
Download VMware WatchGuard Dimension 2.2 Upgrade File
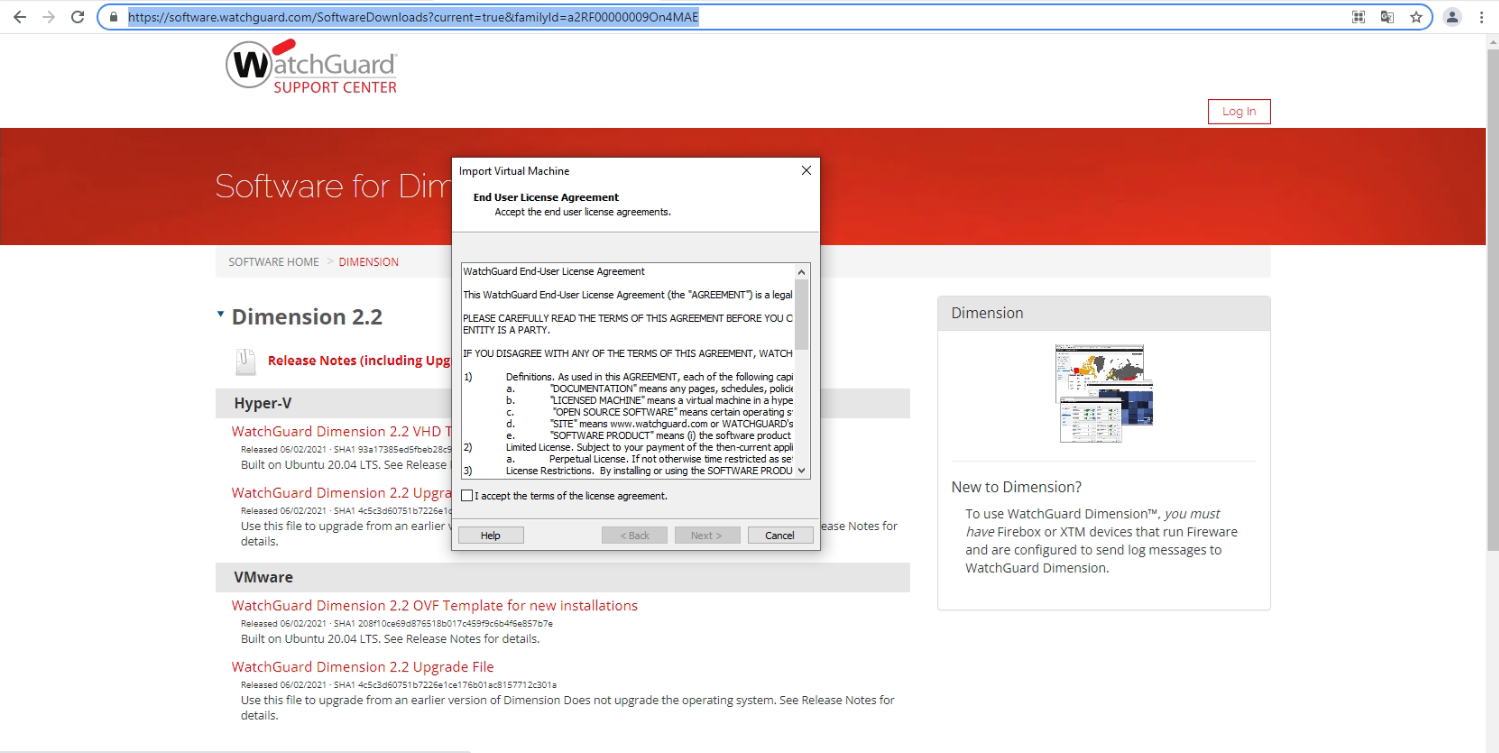click(362, 666)
